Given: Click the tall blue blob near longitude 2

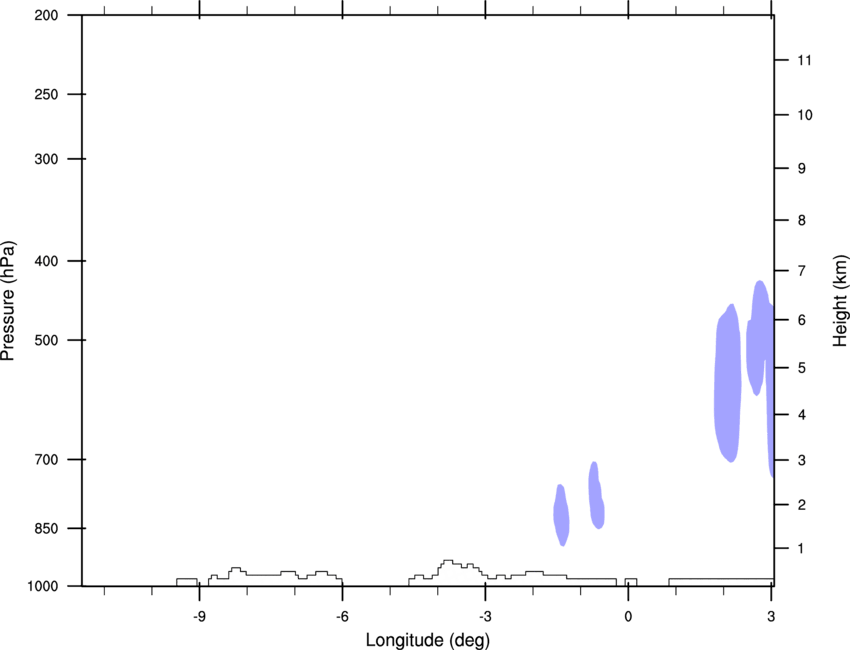Looking at the screenshot, I should click(x=727, y=383).
